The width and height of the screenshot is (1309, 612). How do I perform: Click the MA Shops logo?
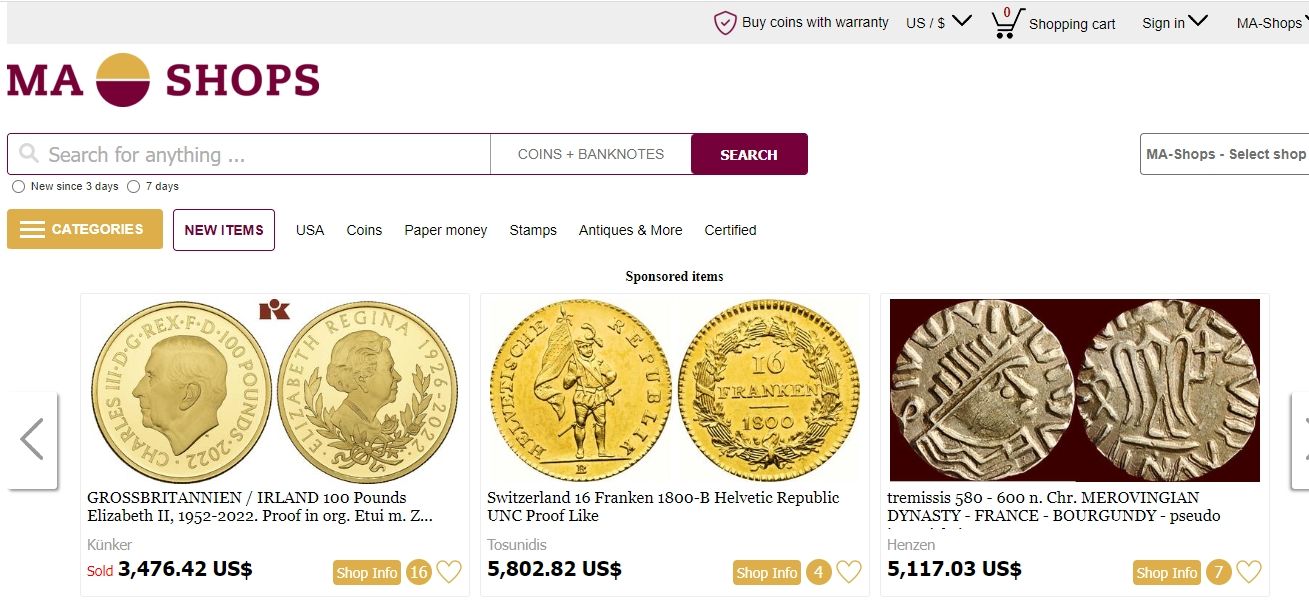pyautogui.click(x=163, y=80)
